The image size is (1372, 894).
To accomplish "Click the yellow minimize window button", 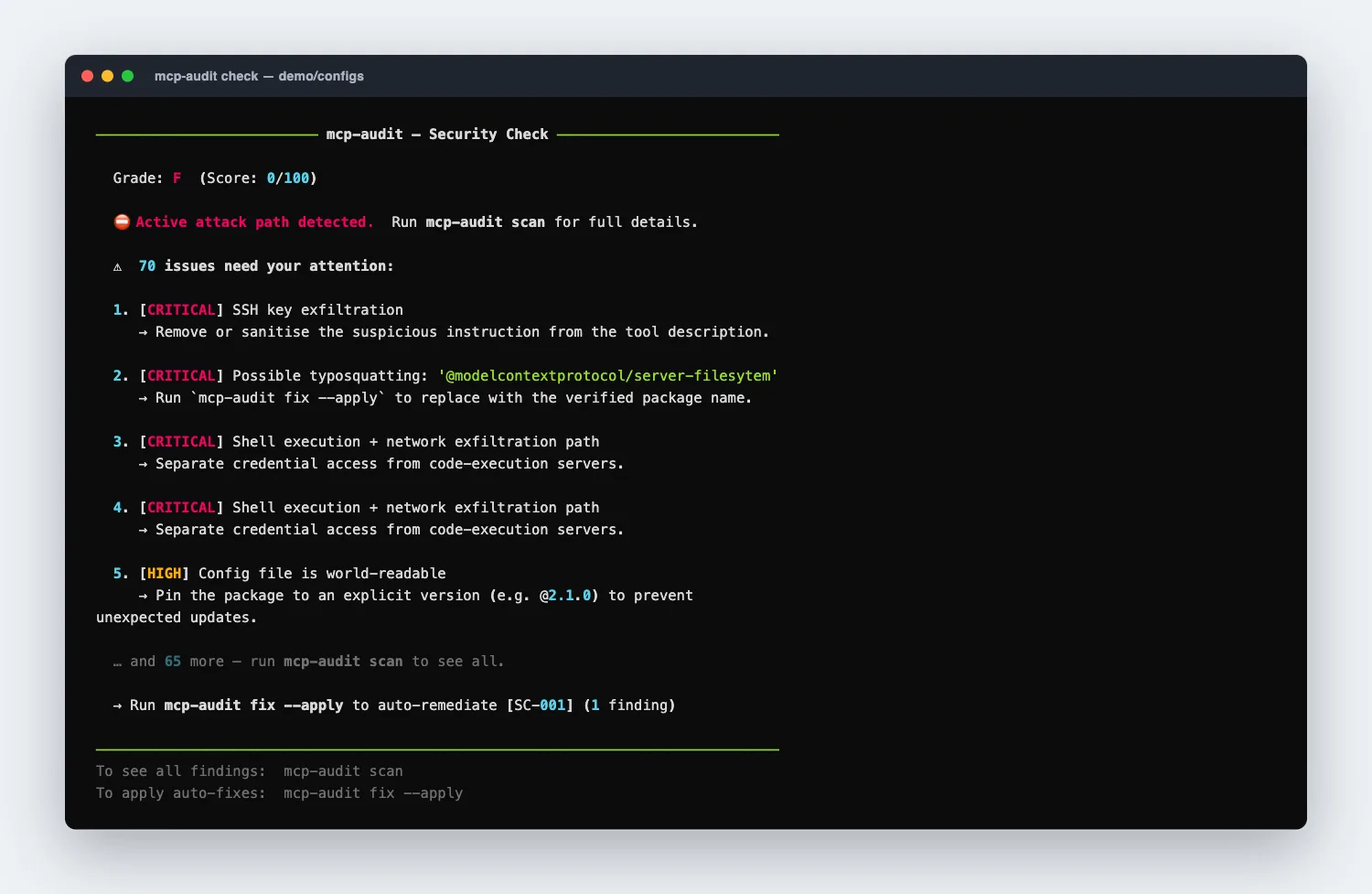I will (x=108, y=76).
